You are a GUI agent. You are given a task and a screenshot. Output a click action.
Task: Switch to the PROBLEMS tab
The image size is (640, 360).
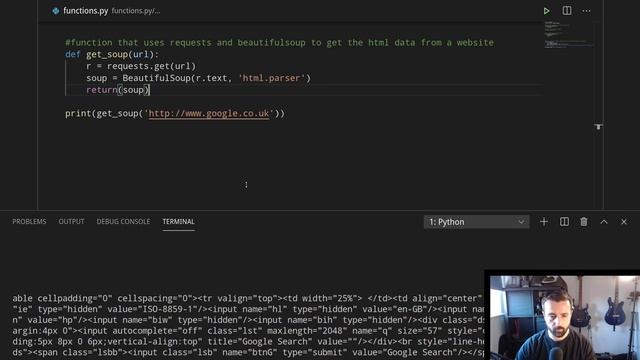point(29,222)
